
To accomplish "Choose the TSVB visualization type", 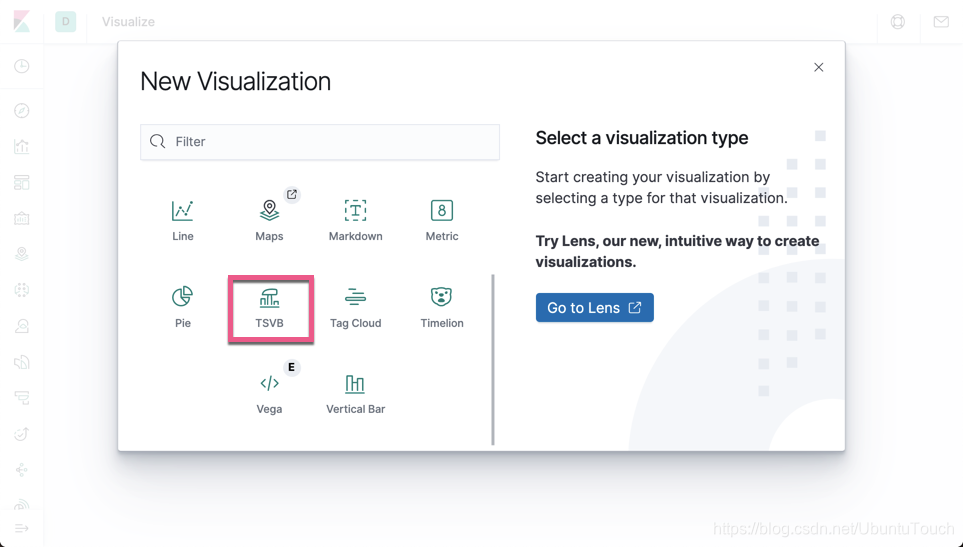I will point(270,307).
